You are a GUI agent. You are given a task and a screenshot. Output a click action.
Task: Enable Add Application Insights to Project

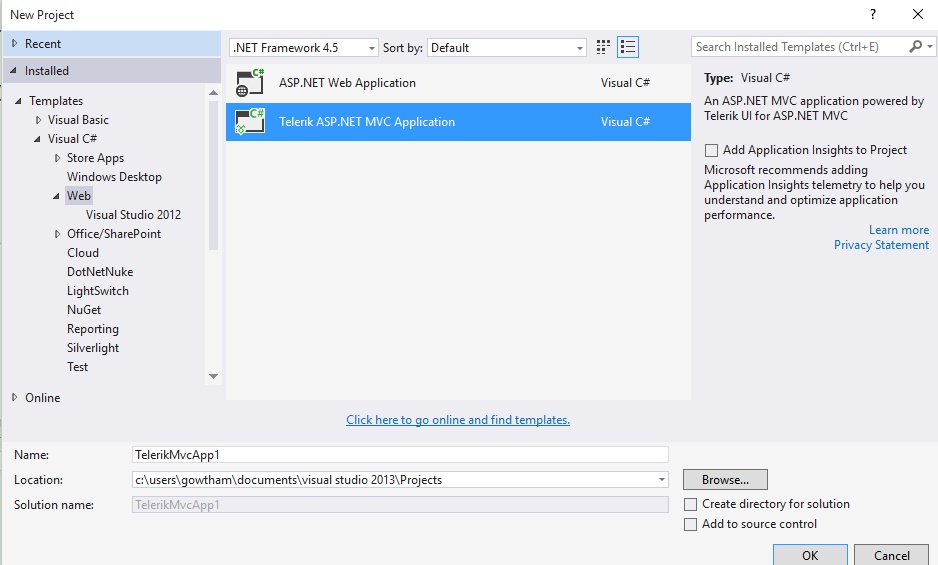tap(711, 150)
